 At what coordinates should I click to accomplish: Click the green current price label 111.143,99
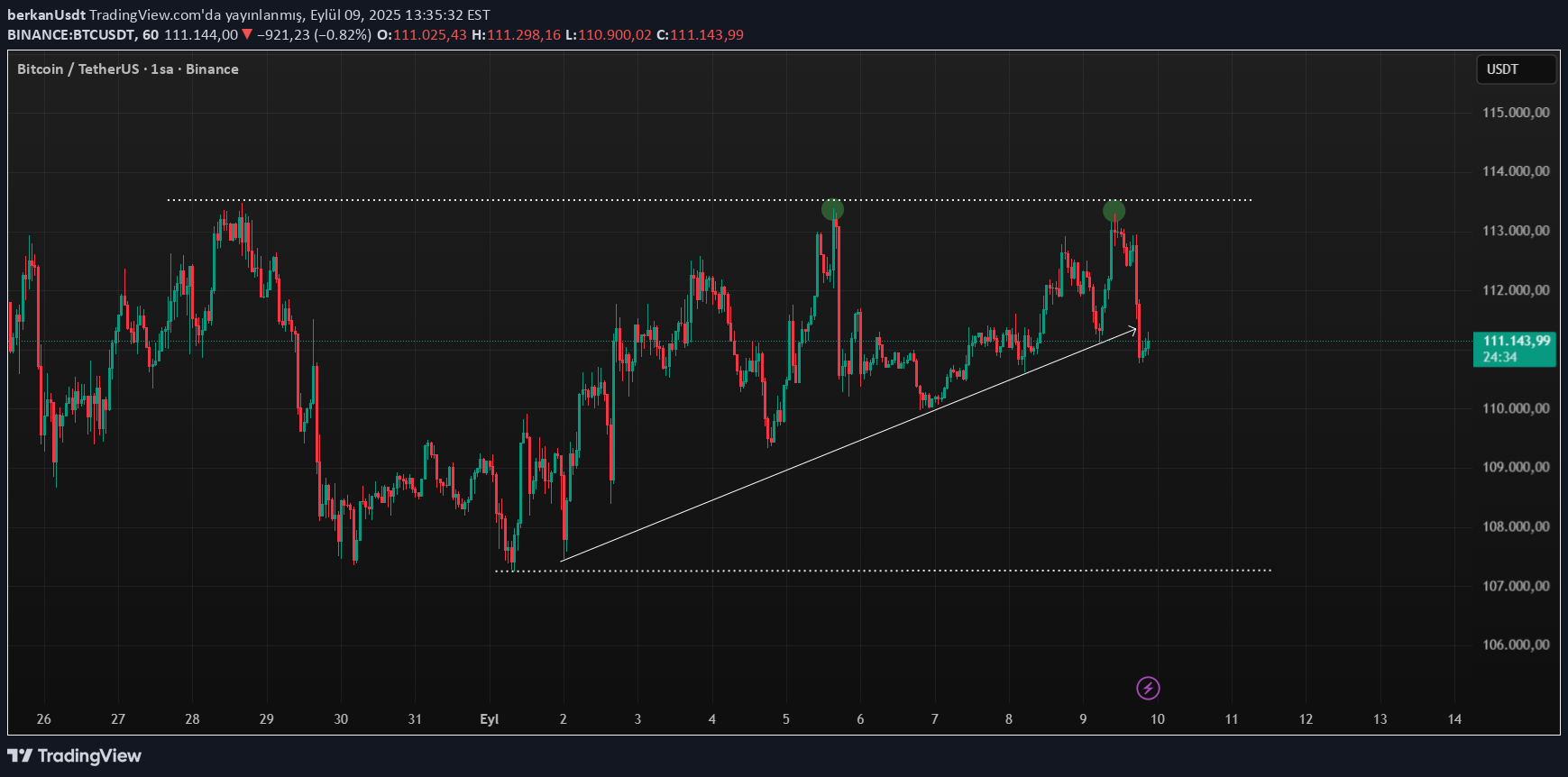click(1515, 341)
